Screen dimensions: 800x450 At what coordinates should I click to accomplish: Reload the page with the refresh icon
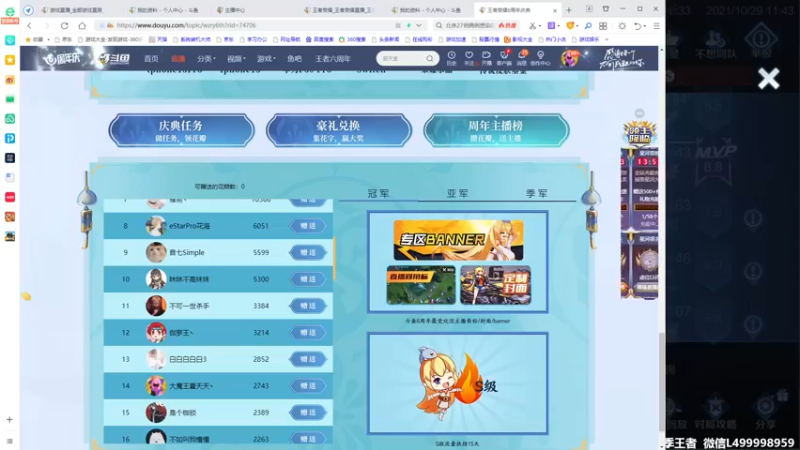tap(64, 25)
